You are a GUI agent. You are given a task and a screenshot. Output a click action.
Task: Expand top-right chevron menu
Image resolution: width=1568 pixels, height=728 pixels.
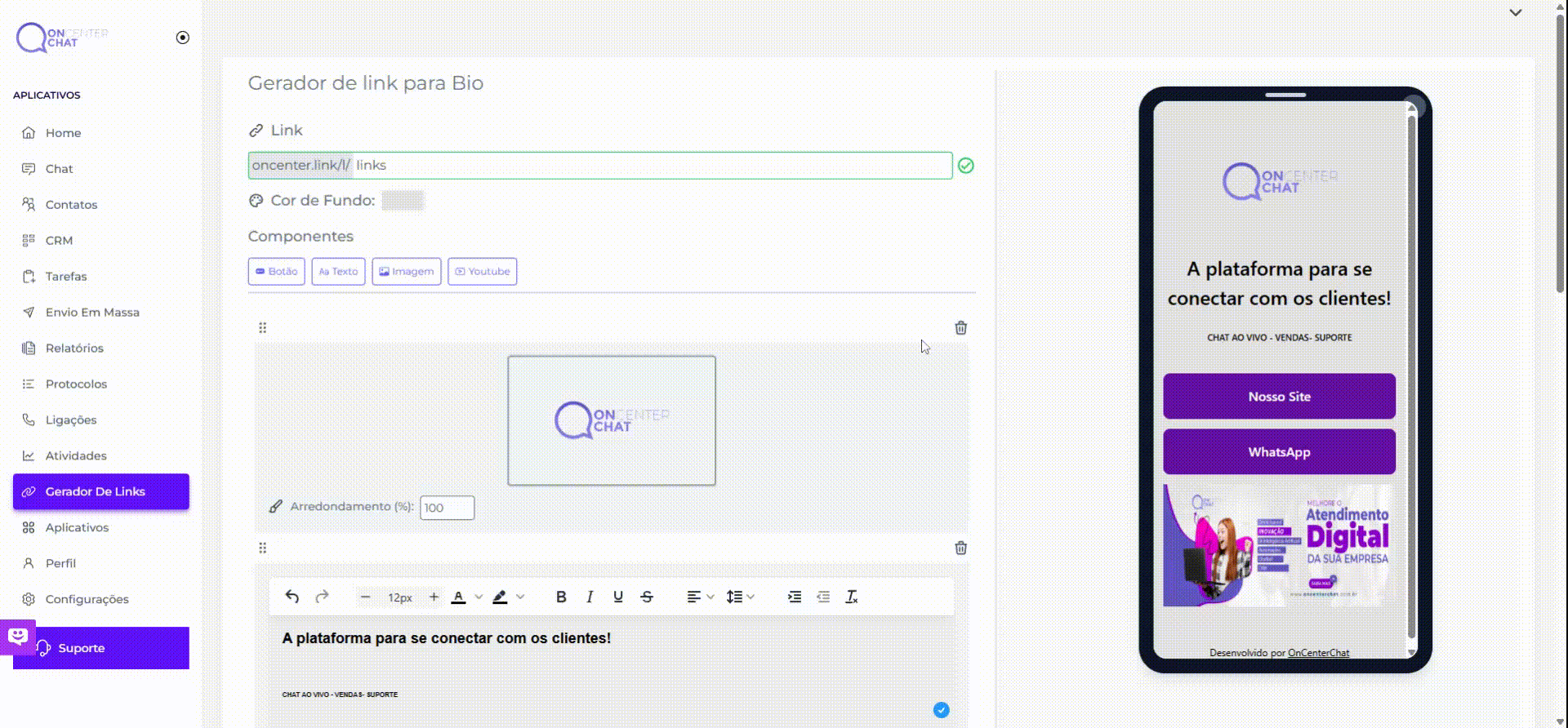coord(1515,13)
